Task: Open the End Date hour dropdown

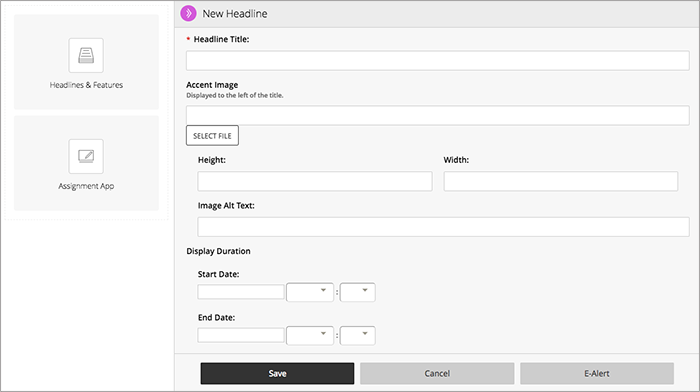Action: point(310,335)
